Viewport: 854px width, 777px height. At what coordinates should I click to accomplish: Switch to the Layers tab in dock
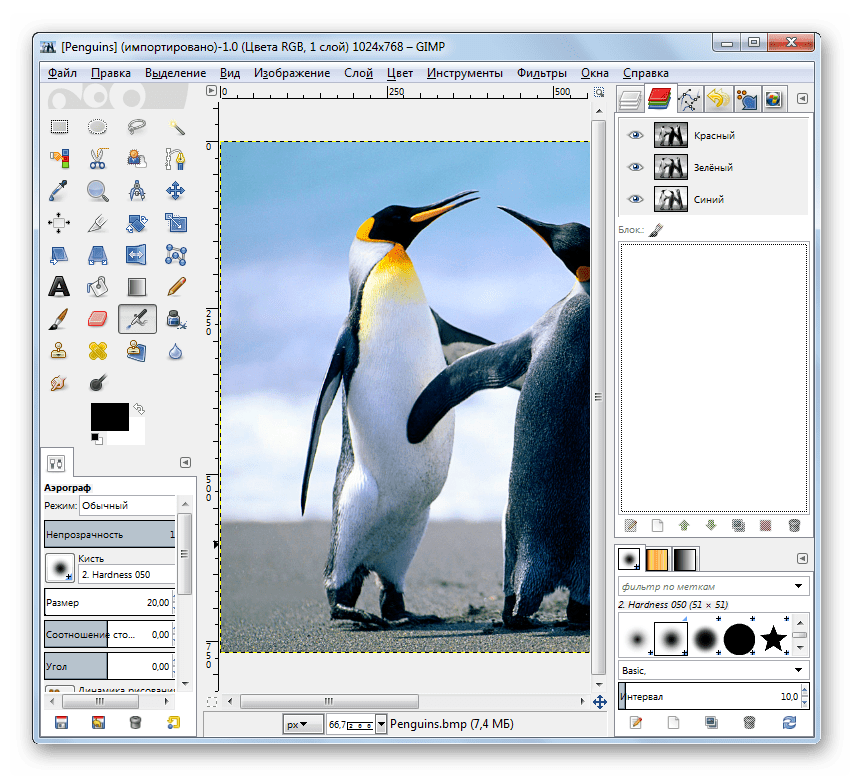click(x=630, y=99)
